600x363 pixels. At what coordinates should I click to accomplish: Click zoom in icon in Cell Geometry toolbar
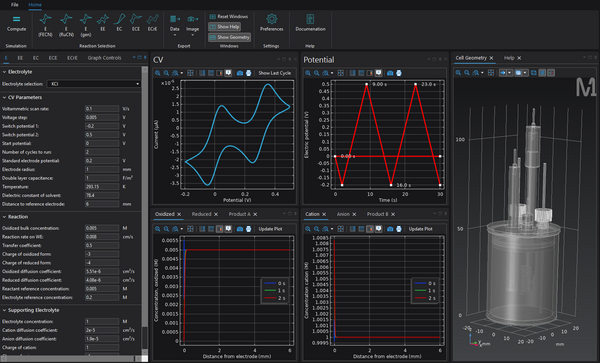(x=458, y=73)
